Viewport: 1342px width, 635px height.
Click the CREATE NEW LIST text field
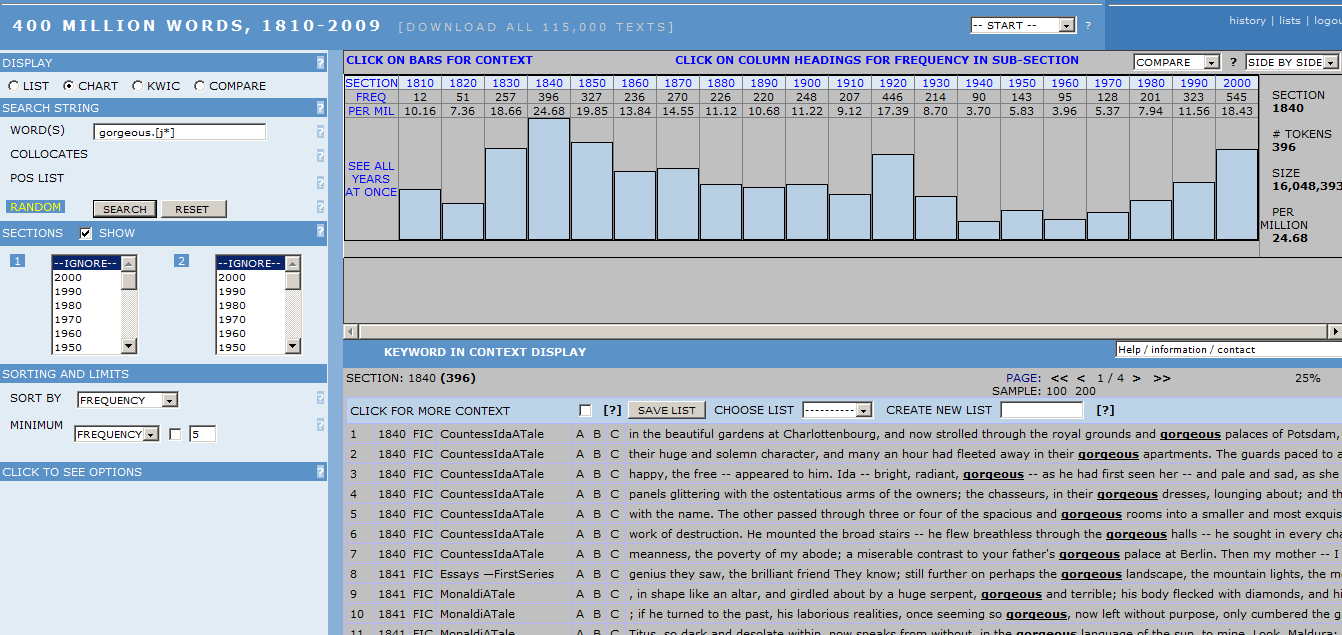[x=1041, y=410]
